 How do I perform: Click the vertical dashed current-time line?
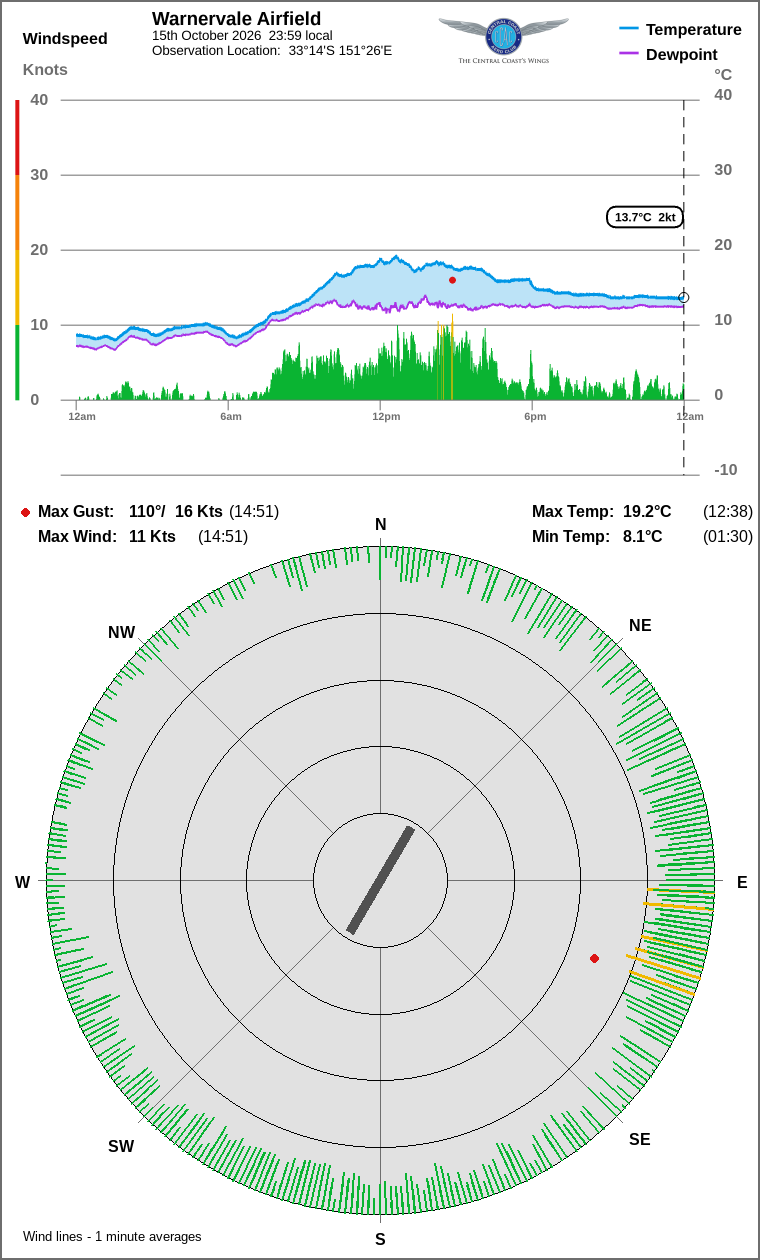coord(684,287)
